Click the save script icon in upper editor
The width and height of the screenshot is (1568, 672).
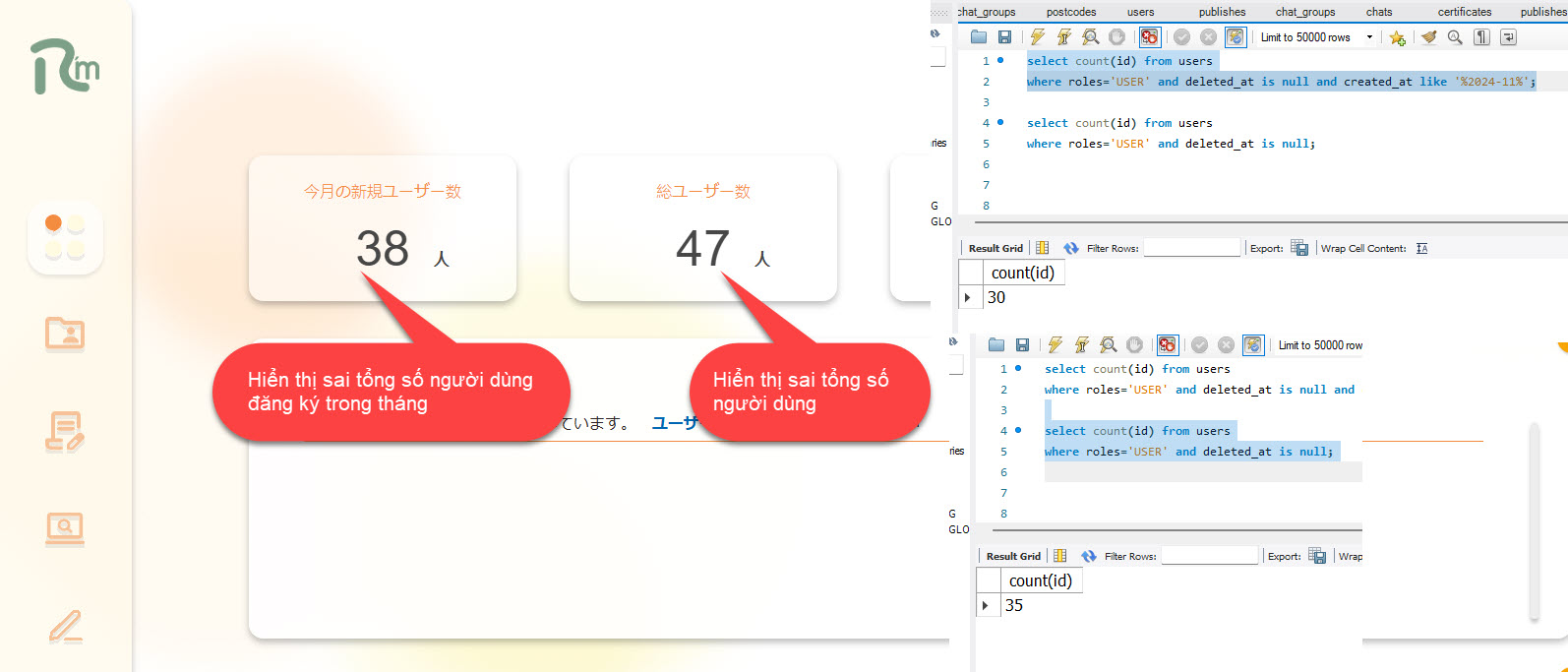tap(1004, 37)
